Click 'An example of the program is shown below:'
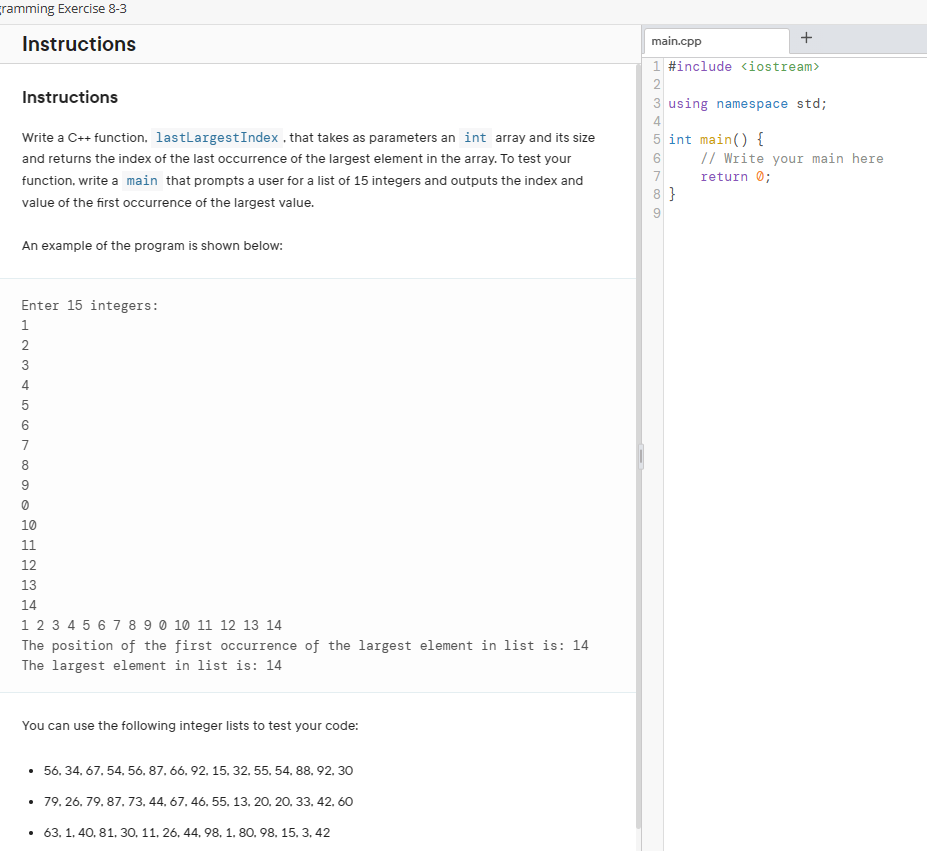This screenshot has height=851, width=927. point(153,246)
